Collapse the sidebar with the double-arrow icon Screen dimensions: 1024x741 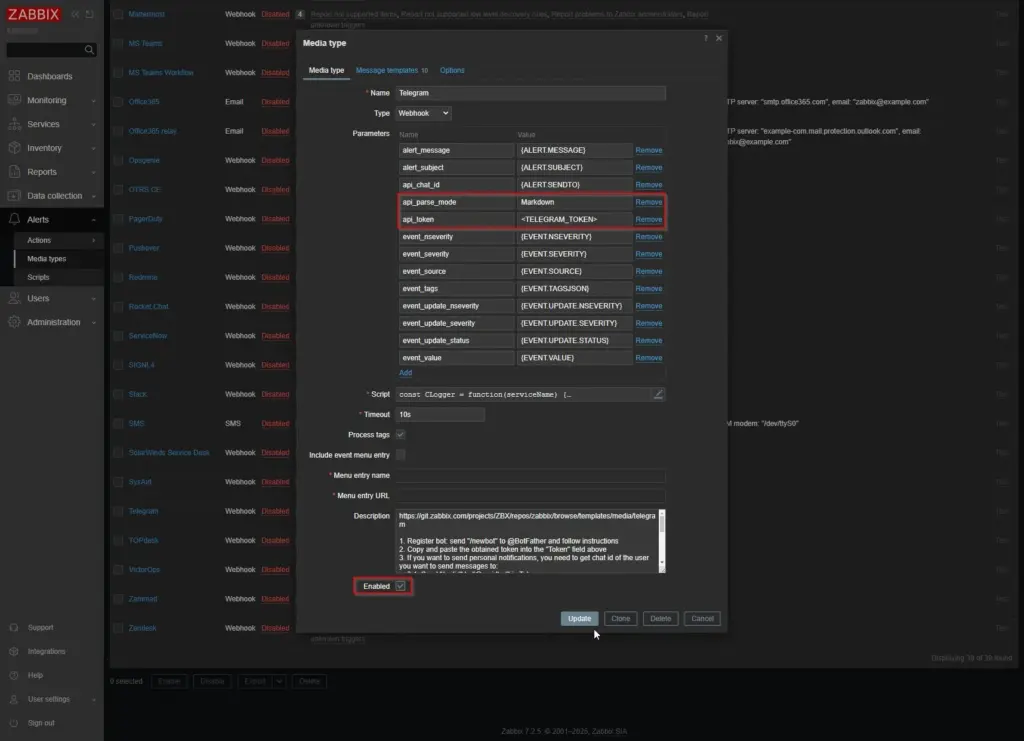point(75,14)
